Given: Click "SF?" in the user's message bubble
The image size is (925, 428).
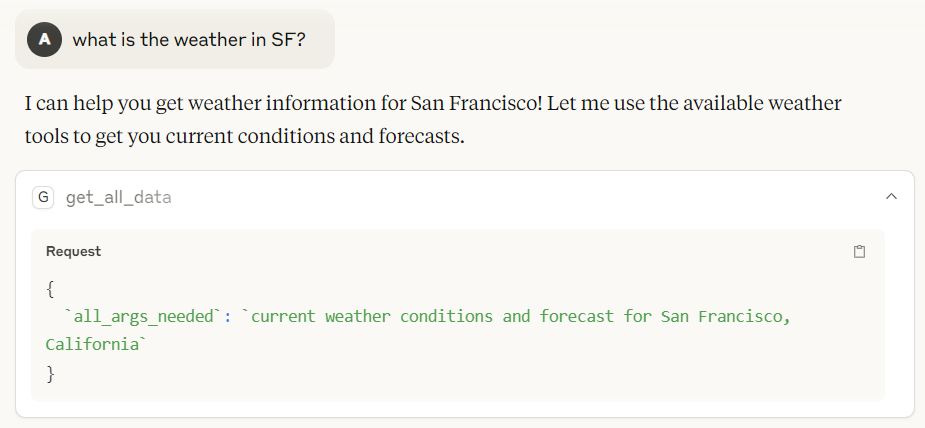Looking at the screenshot, I should click(289, 39).
